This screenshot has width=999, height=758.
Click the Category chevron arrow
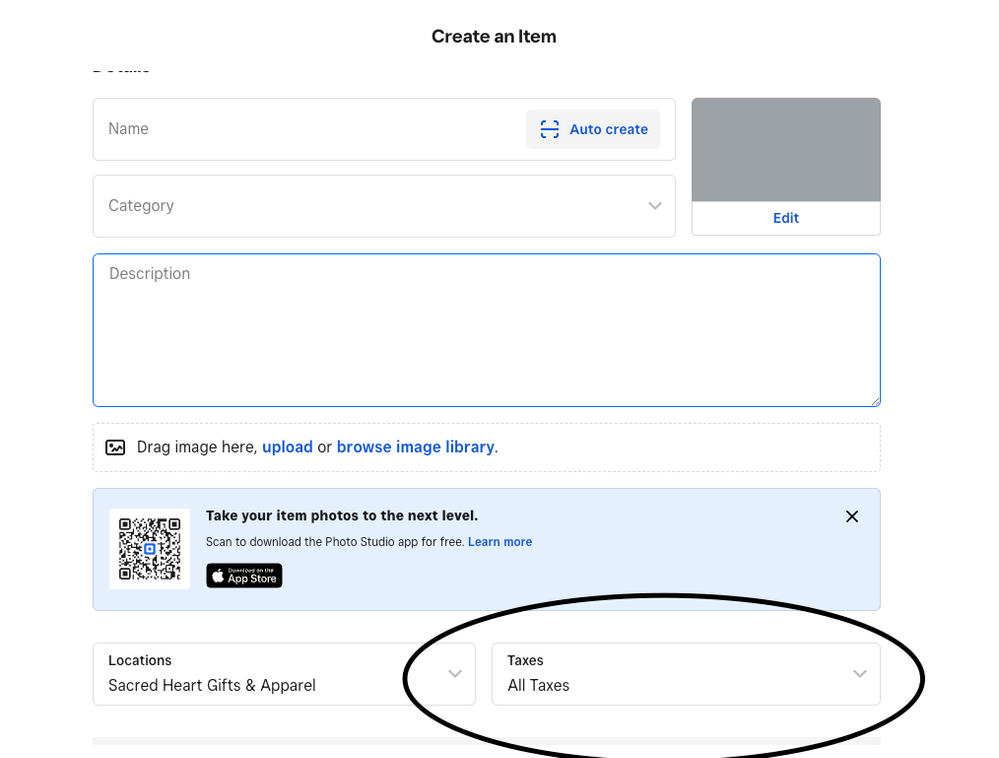pyautogui.click(x=655, y=206)
